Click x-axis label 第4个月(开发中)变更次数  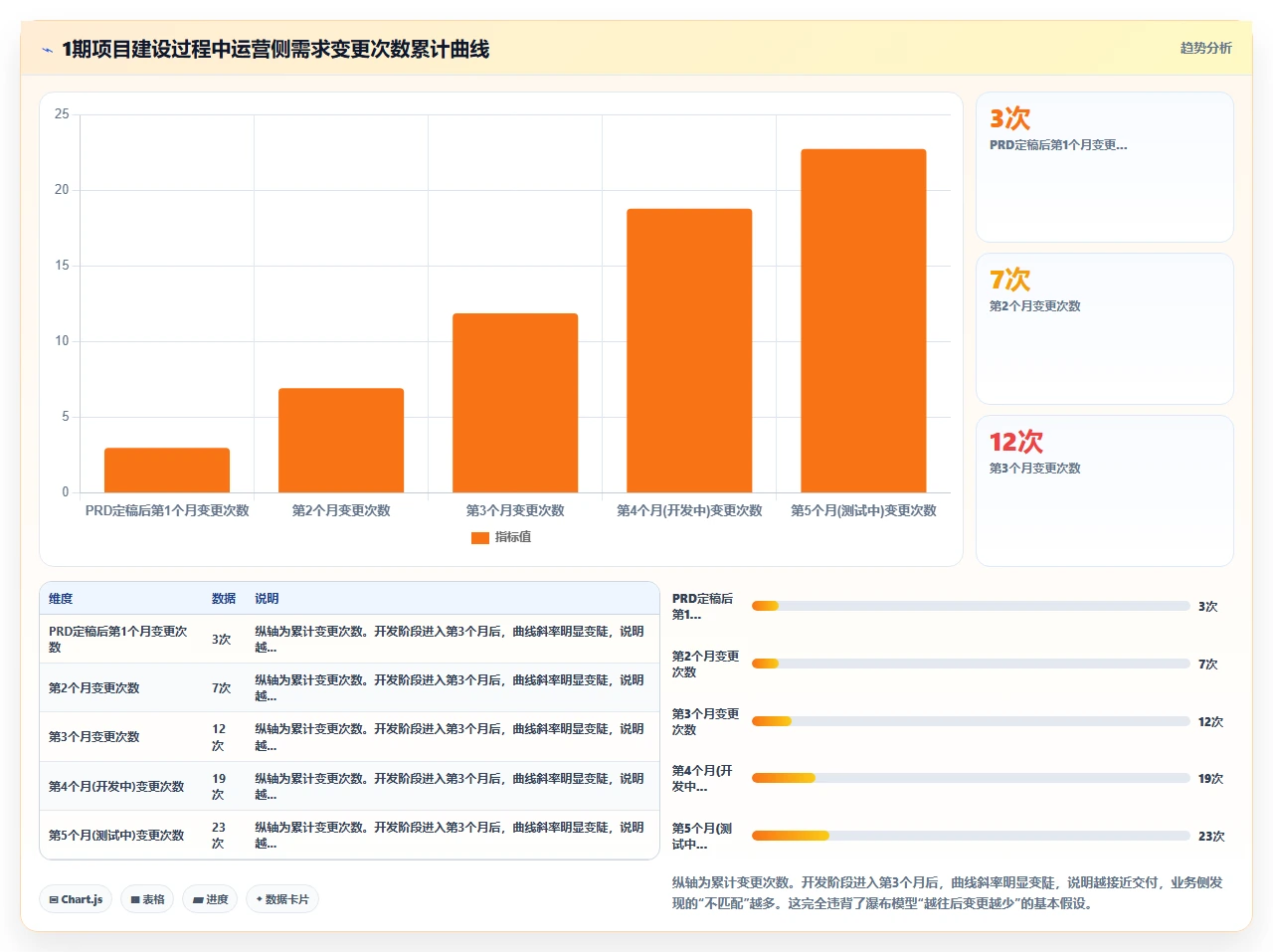coord(689,510)
